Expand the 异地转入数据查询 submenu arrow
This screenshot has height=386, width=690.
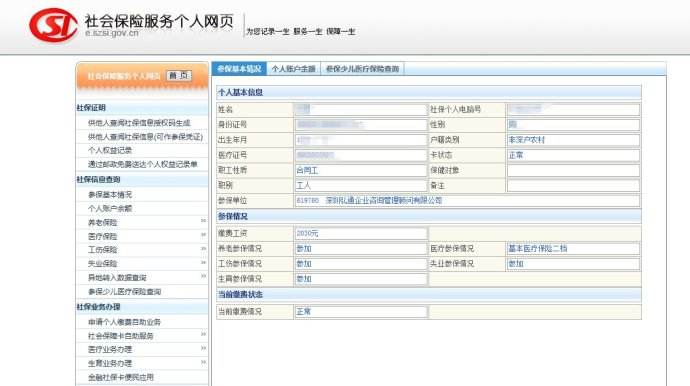pyautogui.click(x=203, y=276)
